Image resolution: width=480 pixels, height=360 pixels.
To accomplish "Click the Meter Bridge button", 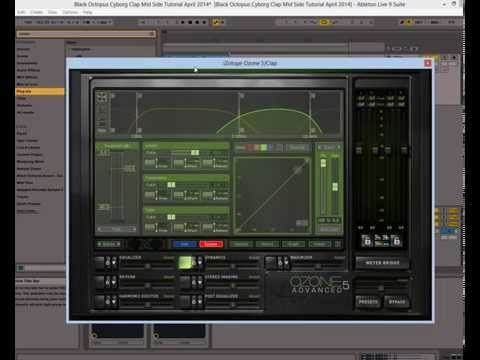I will [x=382, y=263].
